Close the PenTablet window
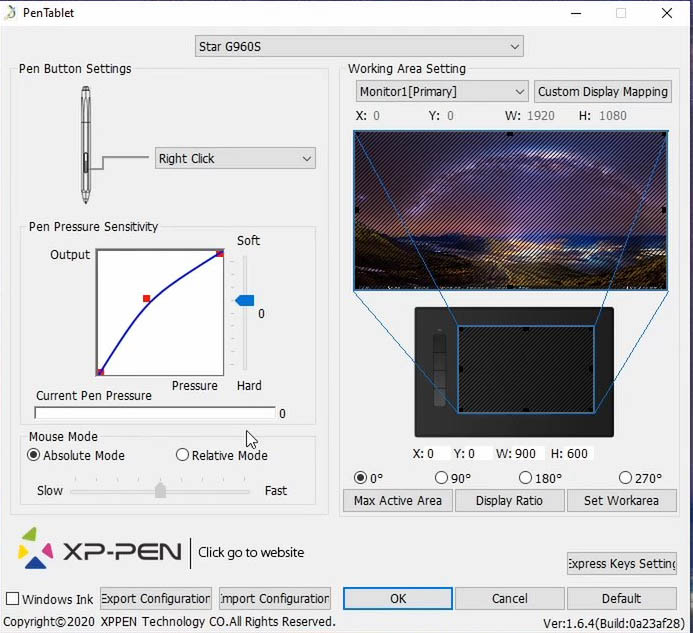Viewport: 693px width, 633px height. [666, 13]
